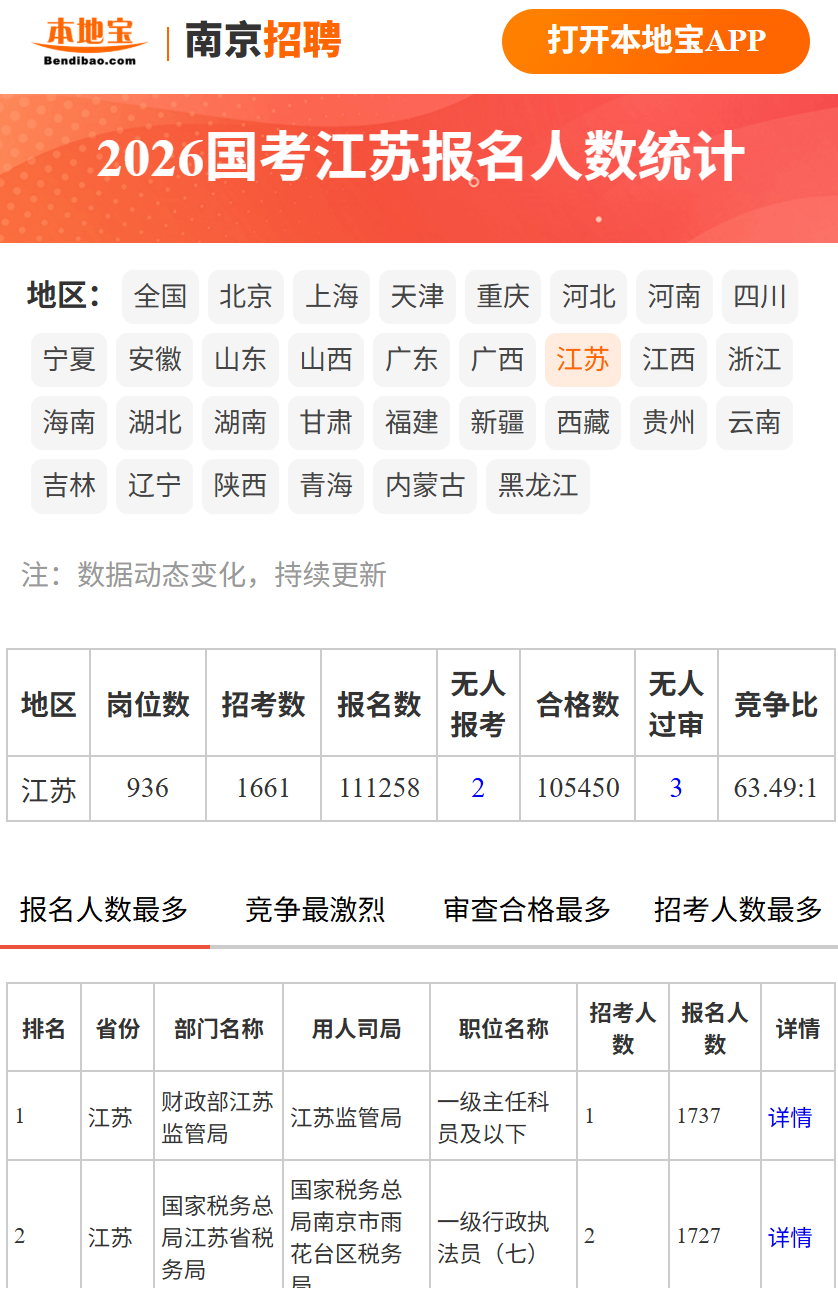838x1304 pixels.
Task: Select the 江西 region chip
Action: click(x=669, y=360)
